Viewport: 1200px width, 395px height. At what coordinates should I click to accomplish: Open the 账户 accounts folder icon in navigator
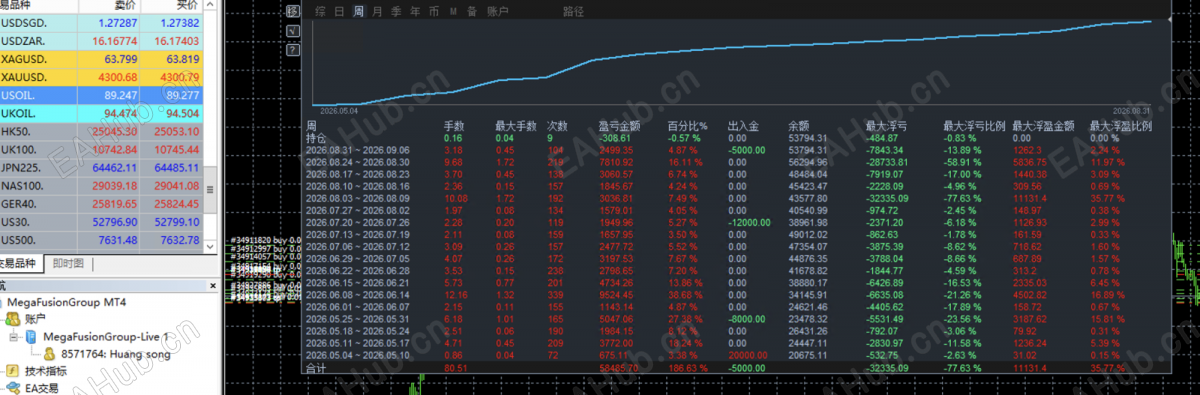pos(13,318)
